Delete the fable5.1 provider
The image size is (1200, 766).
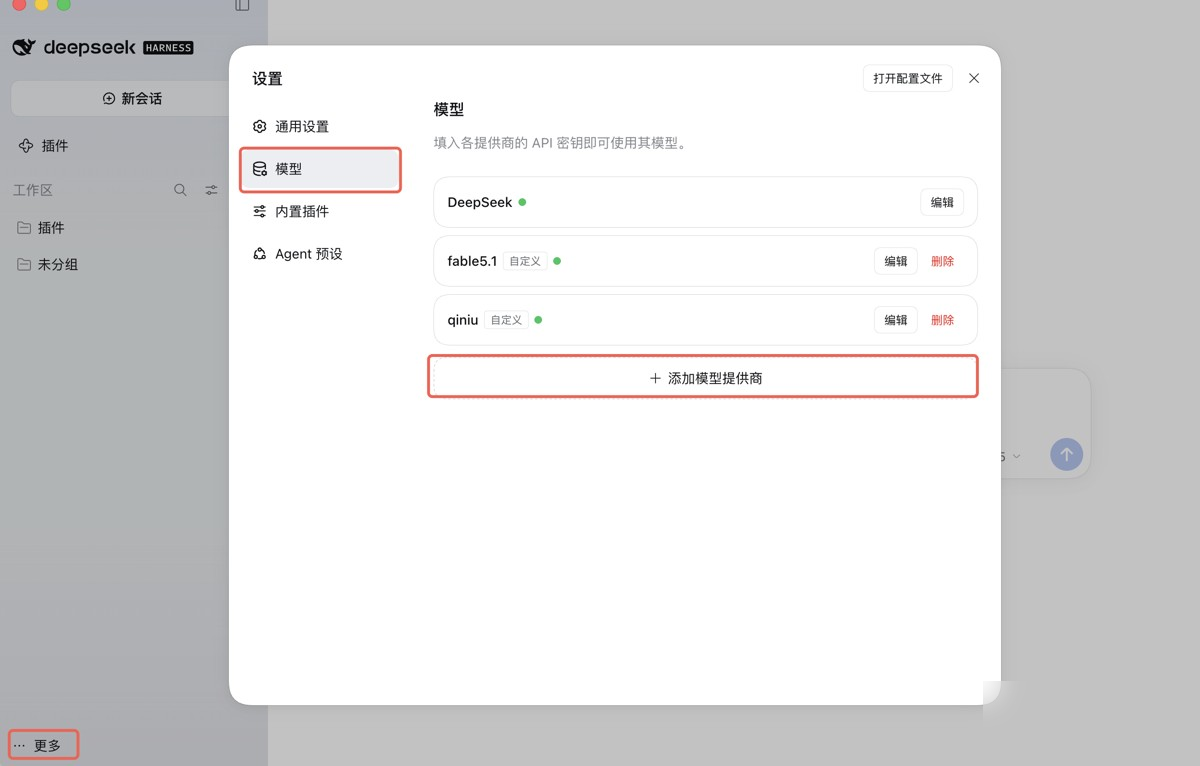[x=942, y=261]
